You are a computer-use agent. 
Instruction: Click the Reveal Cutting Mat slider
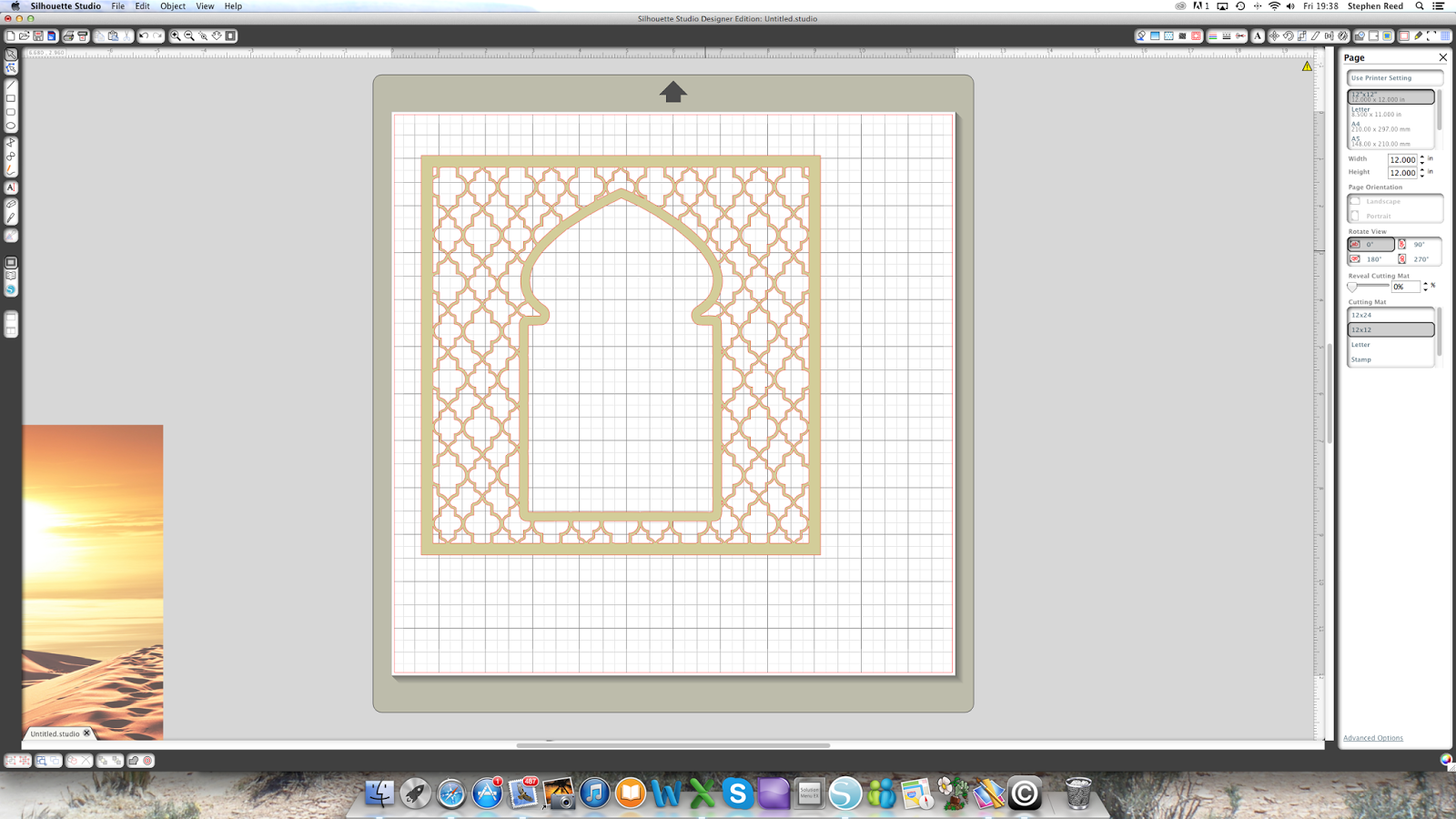1368,287
